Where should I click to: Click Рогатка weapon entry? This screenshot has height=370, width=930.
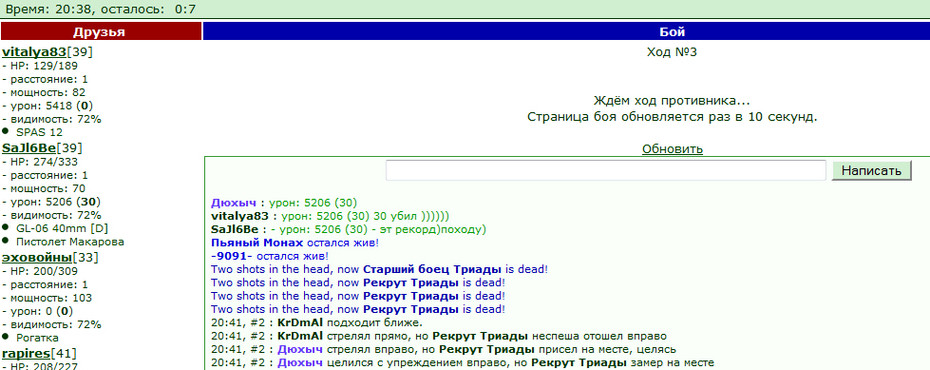(37, 338)
